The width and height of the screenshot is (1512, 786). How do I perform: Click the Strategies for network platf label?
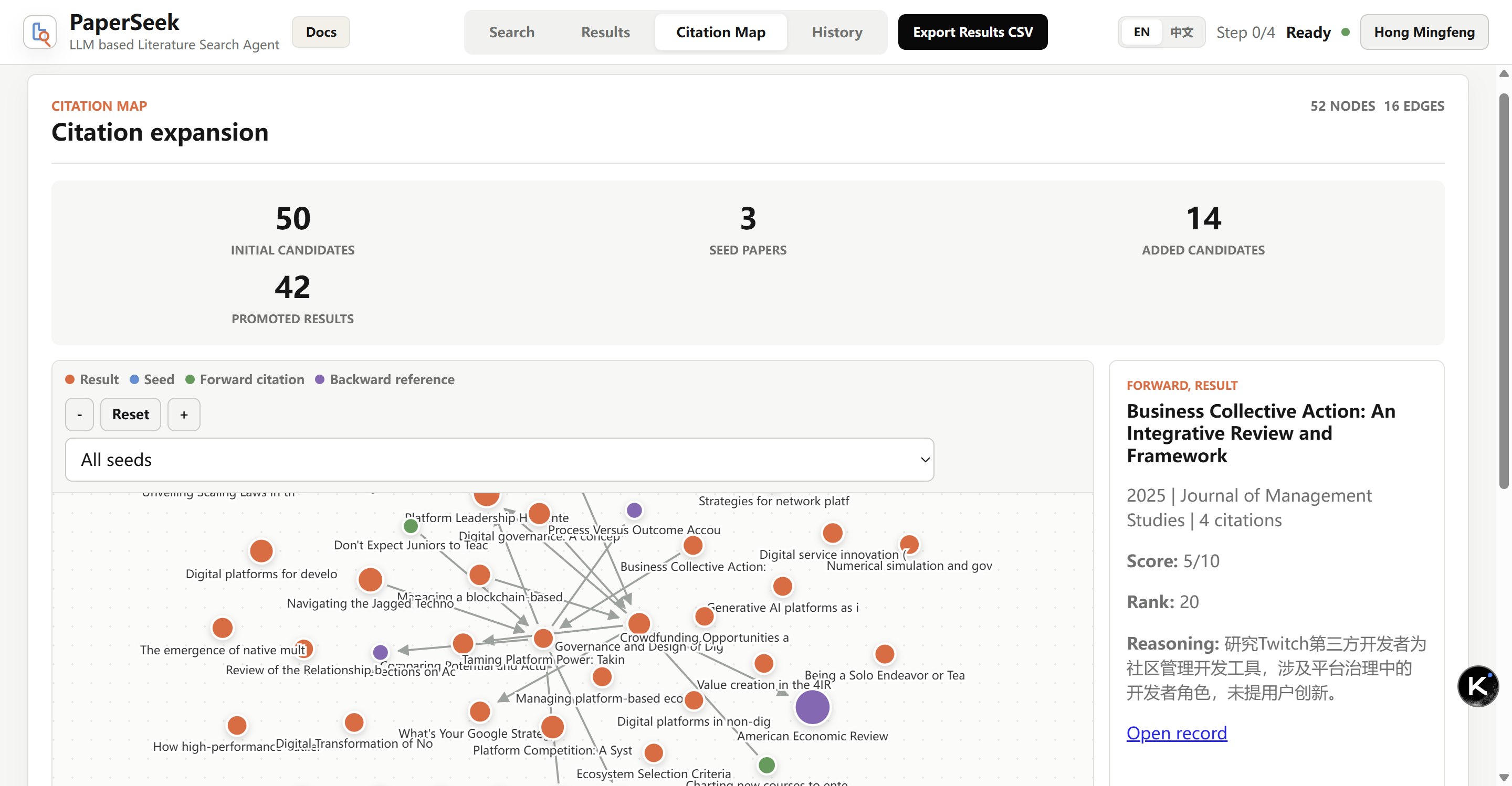[774, 501]
